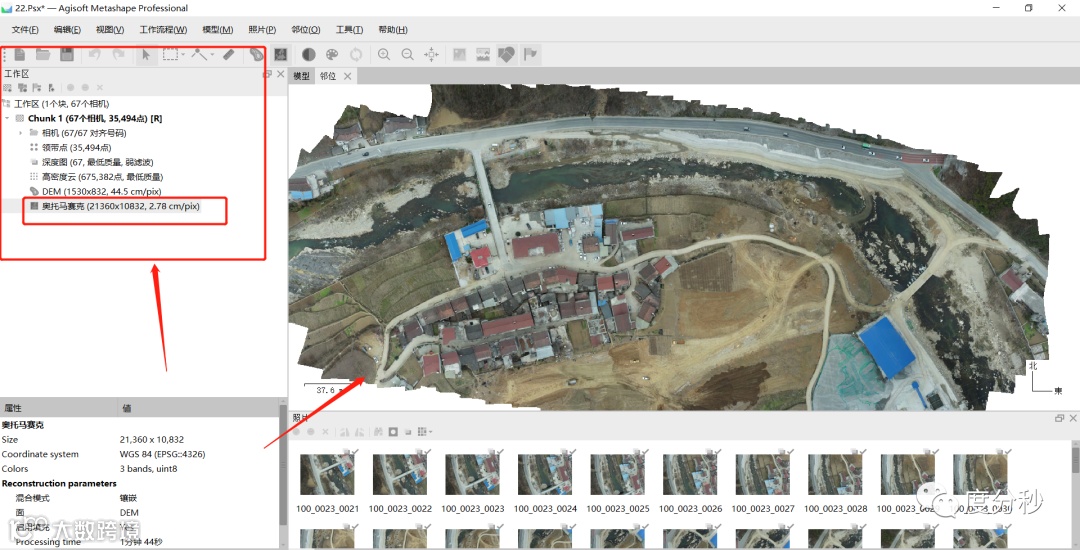Click the Undo arrow in the toolbar
Screen dimensions: 1080x550
coord(95,54)
